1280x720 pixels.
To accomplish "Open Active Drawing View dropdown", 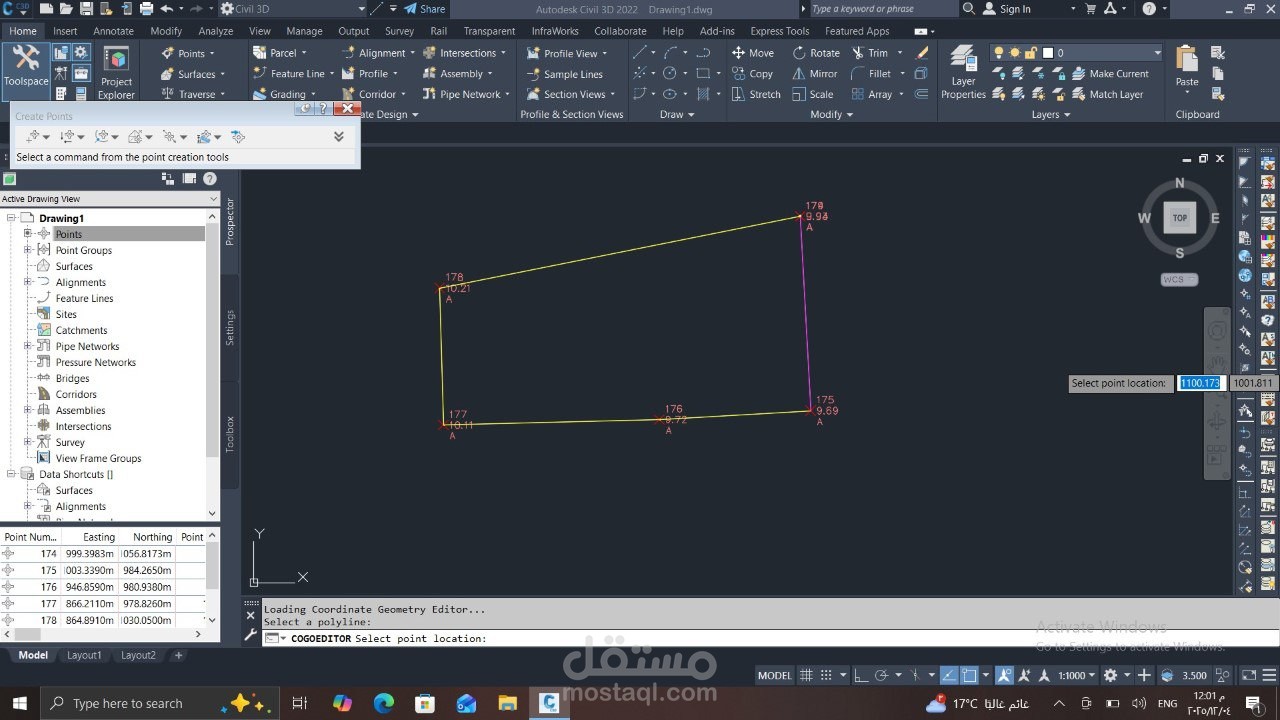I will [x=109, y=199].
